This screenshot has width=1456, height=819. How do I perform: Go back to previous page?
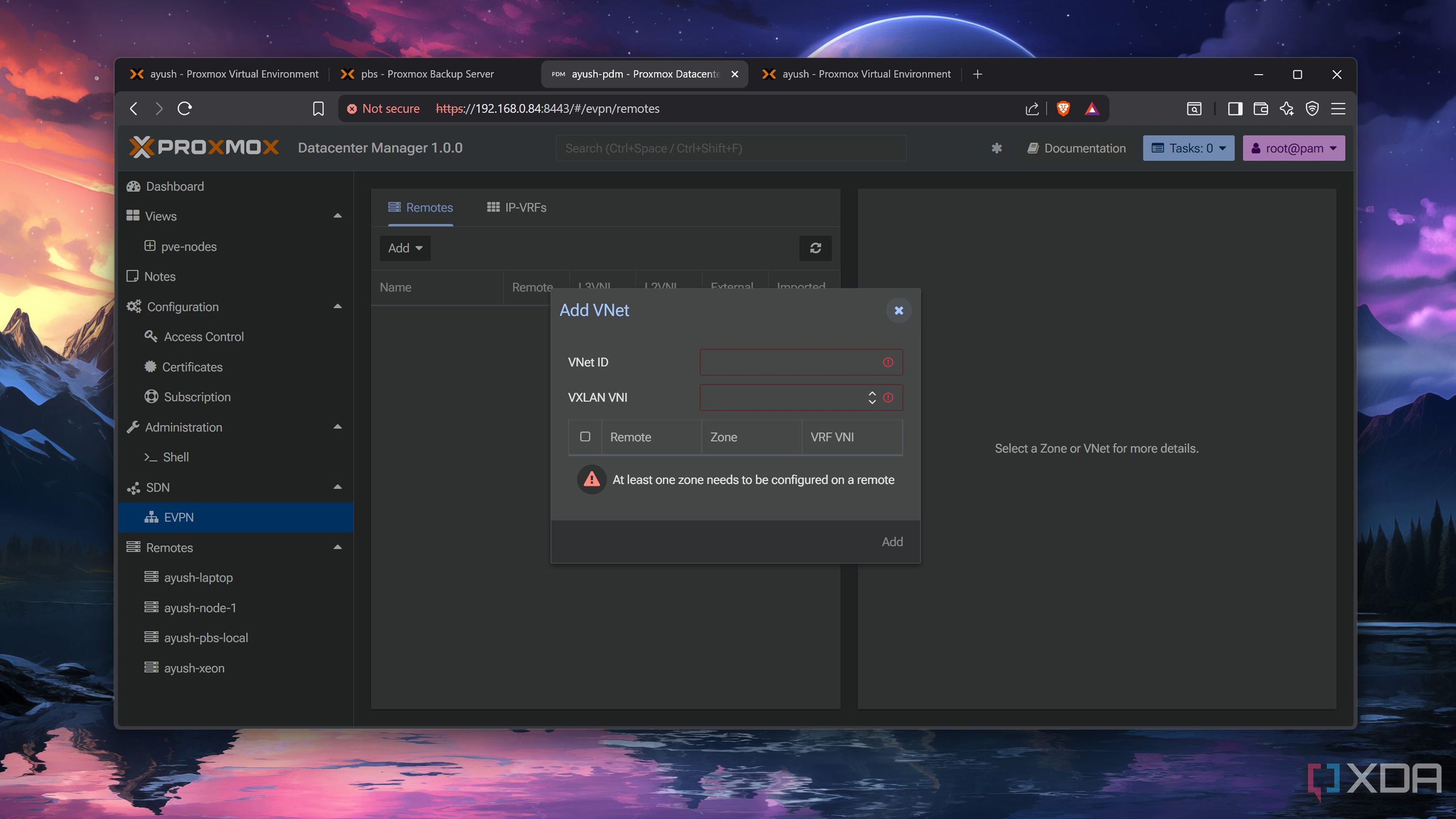pyautogui.click(x=134, y=108)
